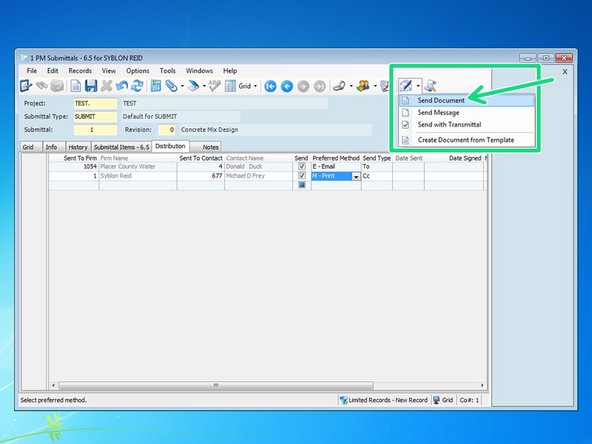Click the Submittal Type SUBMIT field

tap(95, 117)
